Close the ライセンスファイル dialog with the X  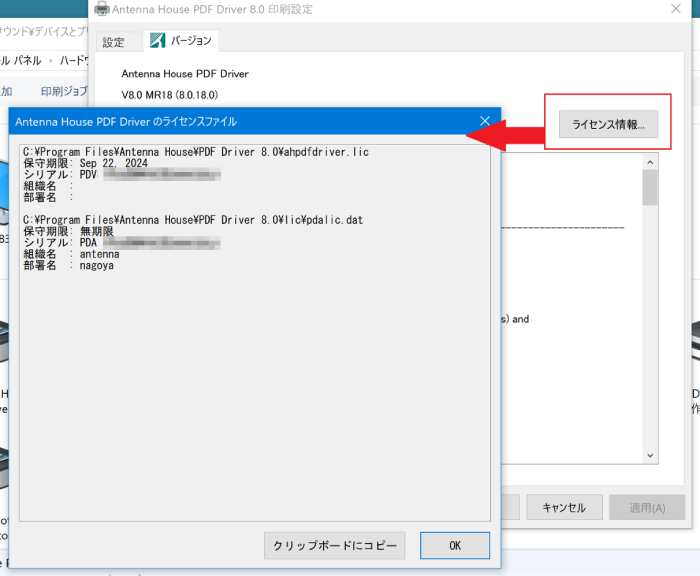coord(484,121)
